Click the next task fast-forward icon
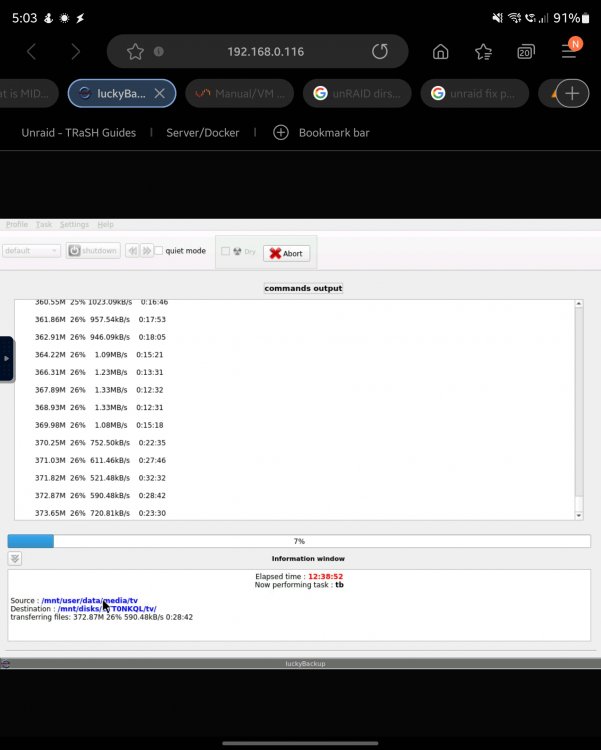Viewport: 601px width, 750px height. click(x=146, y=250)
